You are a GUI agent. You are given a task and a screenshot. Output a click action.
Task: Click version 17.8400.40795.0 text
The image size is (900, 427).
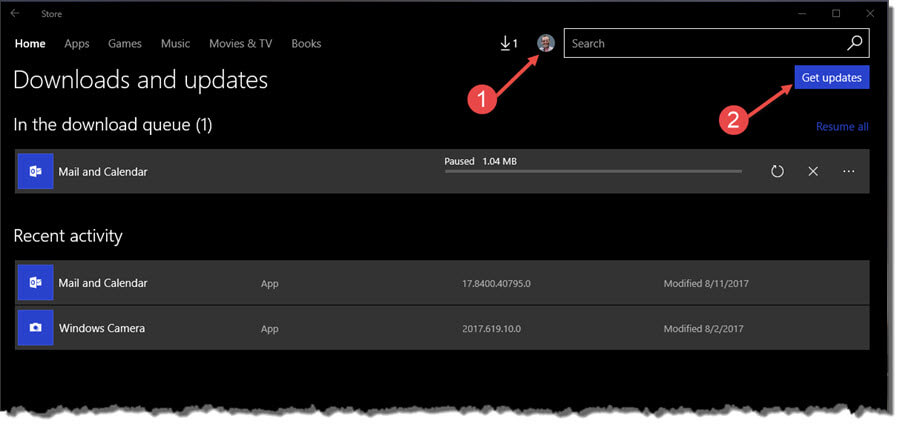click(496, 284)
